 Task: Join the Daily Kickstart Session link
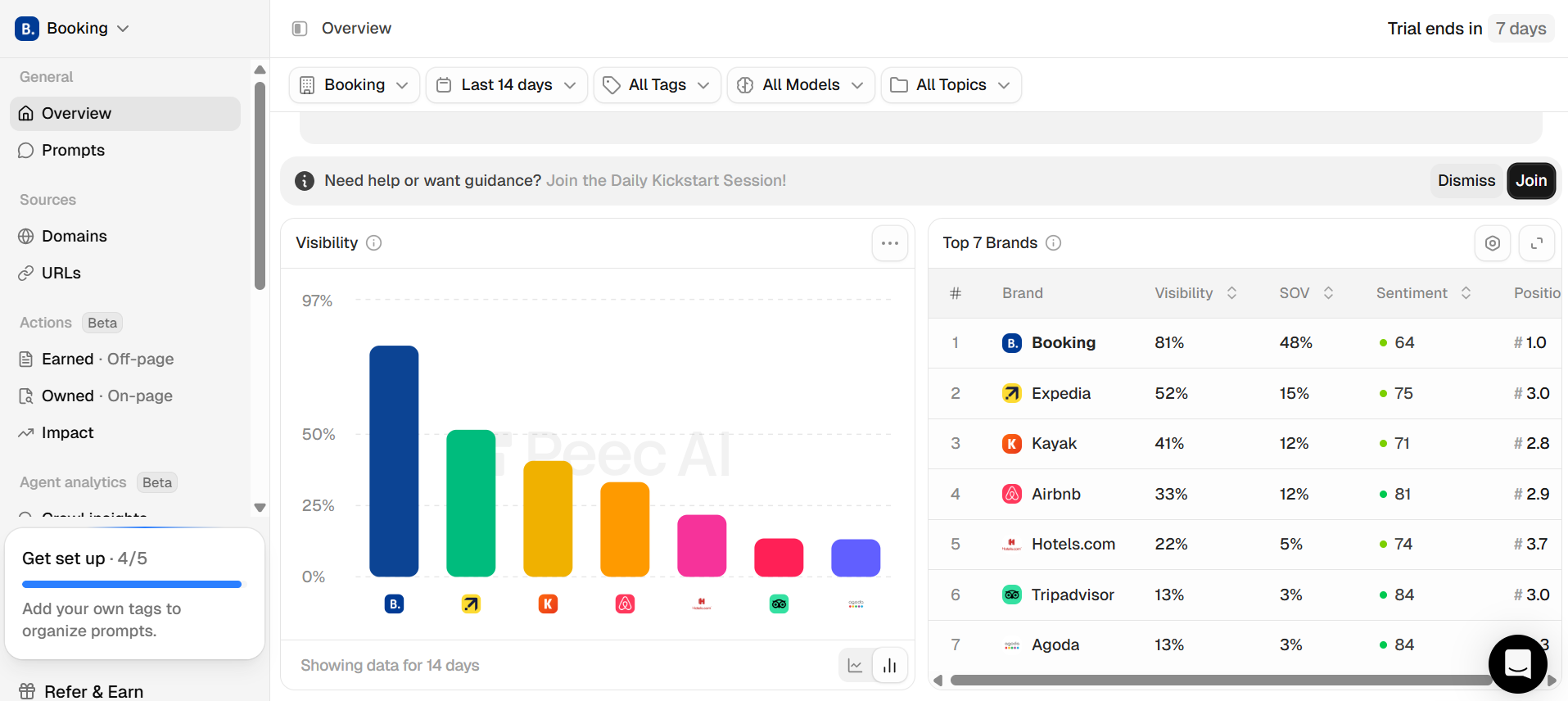coord(666,181)
